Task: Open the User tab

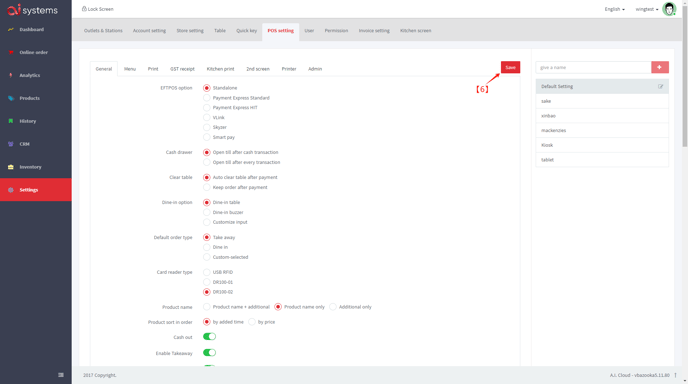Action: (x=309, y=31)
